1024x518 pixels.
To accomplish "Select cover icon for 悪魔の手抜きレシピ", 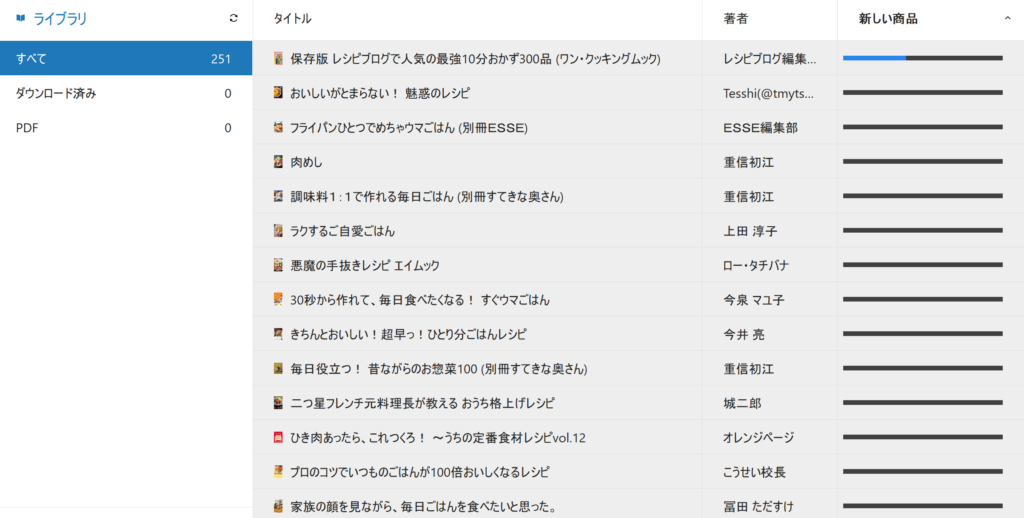I will [278, 265].
